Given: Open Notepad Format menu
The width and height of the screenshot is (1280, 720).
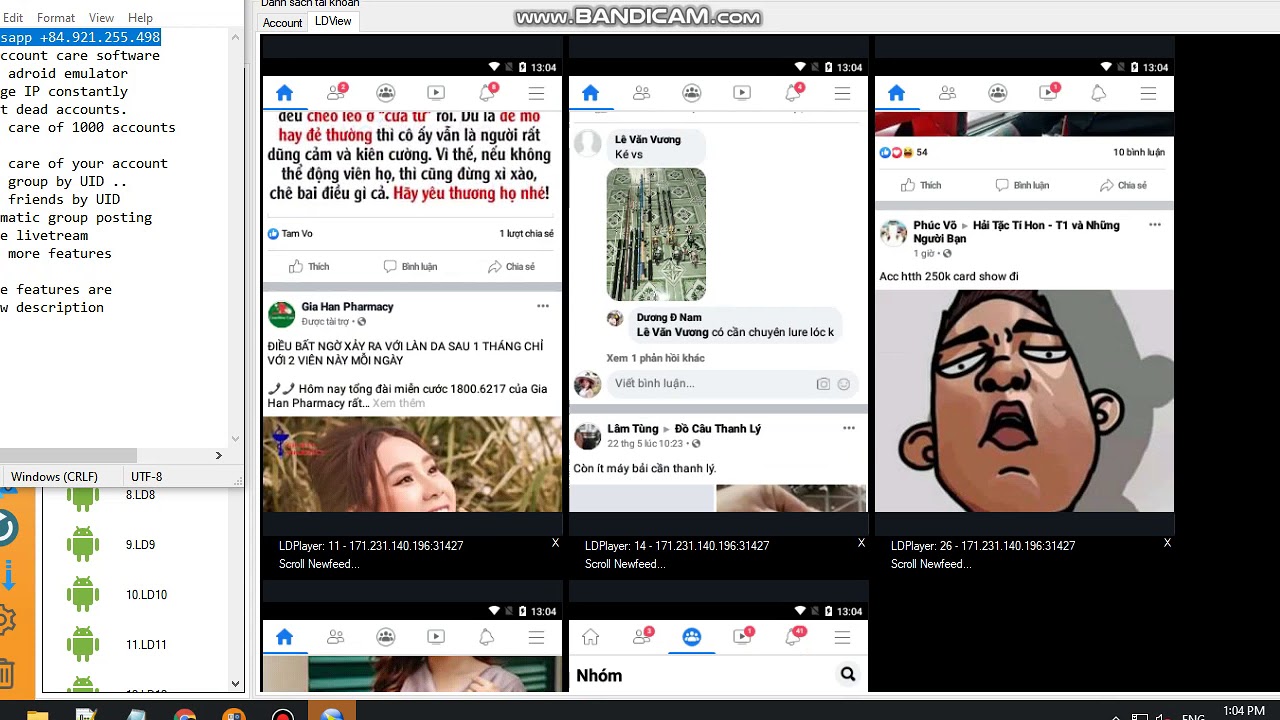Looking at the screenshot, I should [56, 18].
